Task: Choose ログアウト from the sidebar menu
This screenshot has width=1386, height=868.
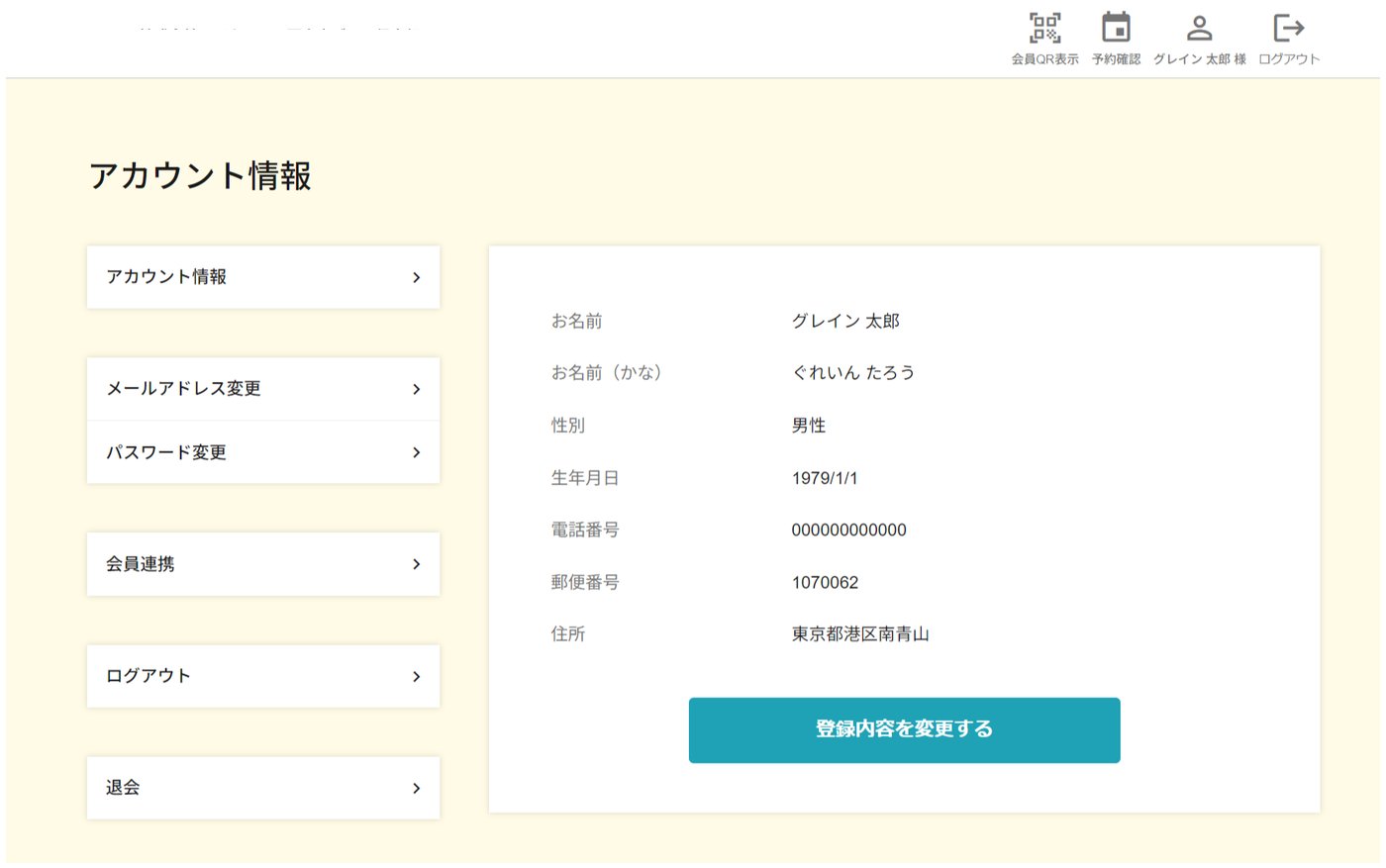Action: tap(263, 676)
